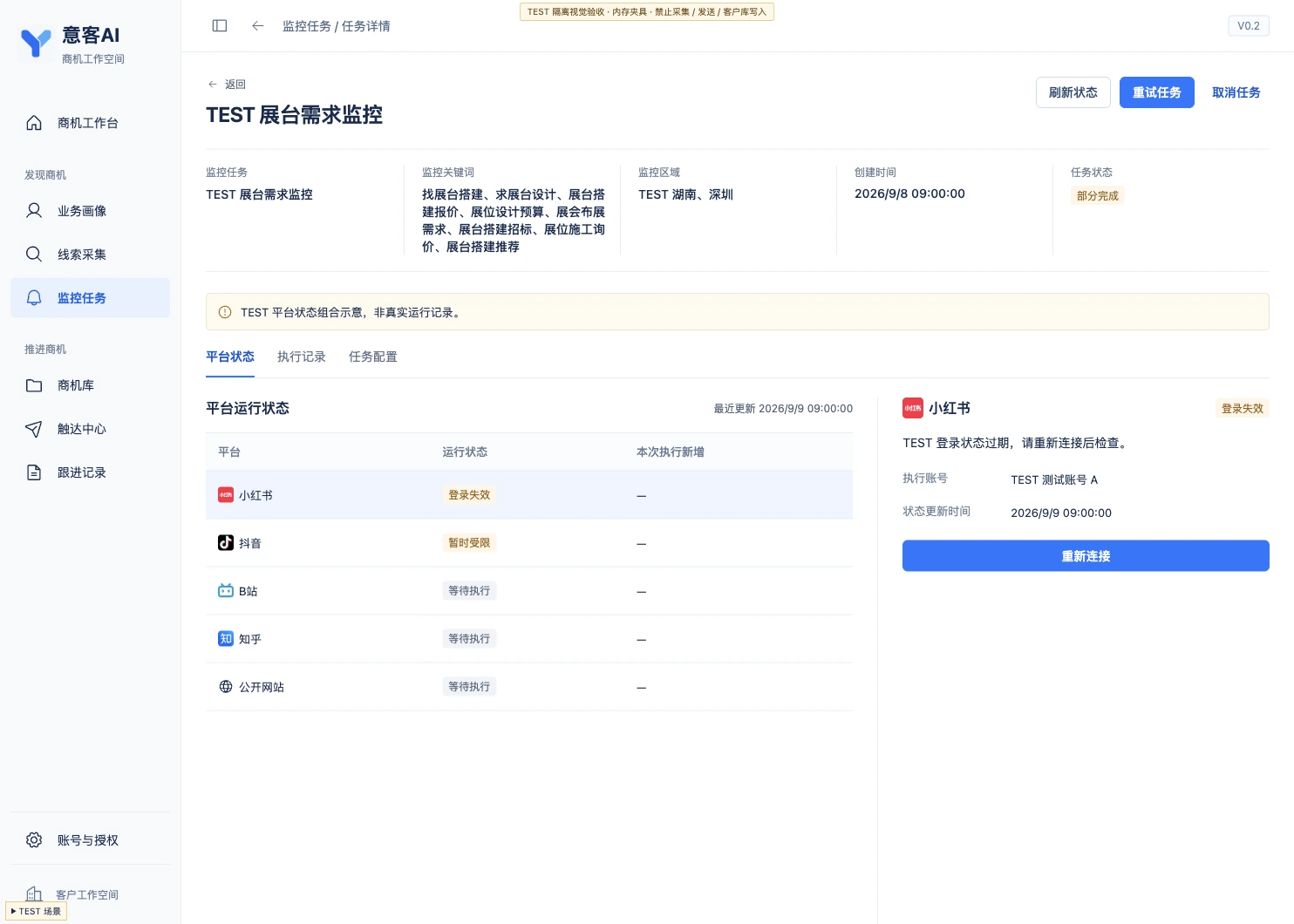The image size is (1294, 924).
Task: Open 线索采集 search icon
Action: [34, 255]
